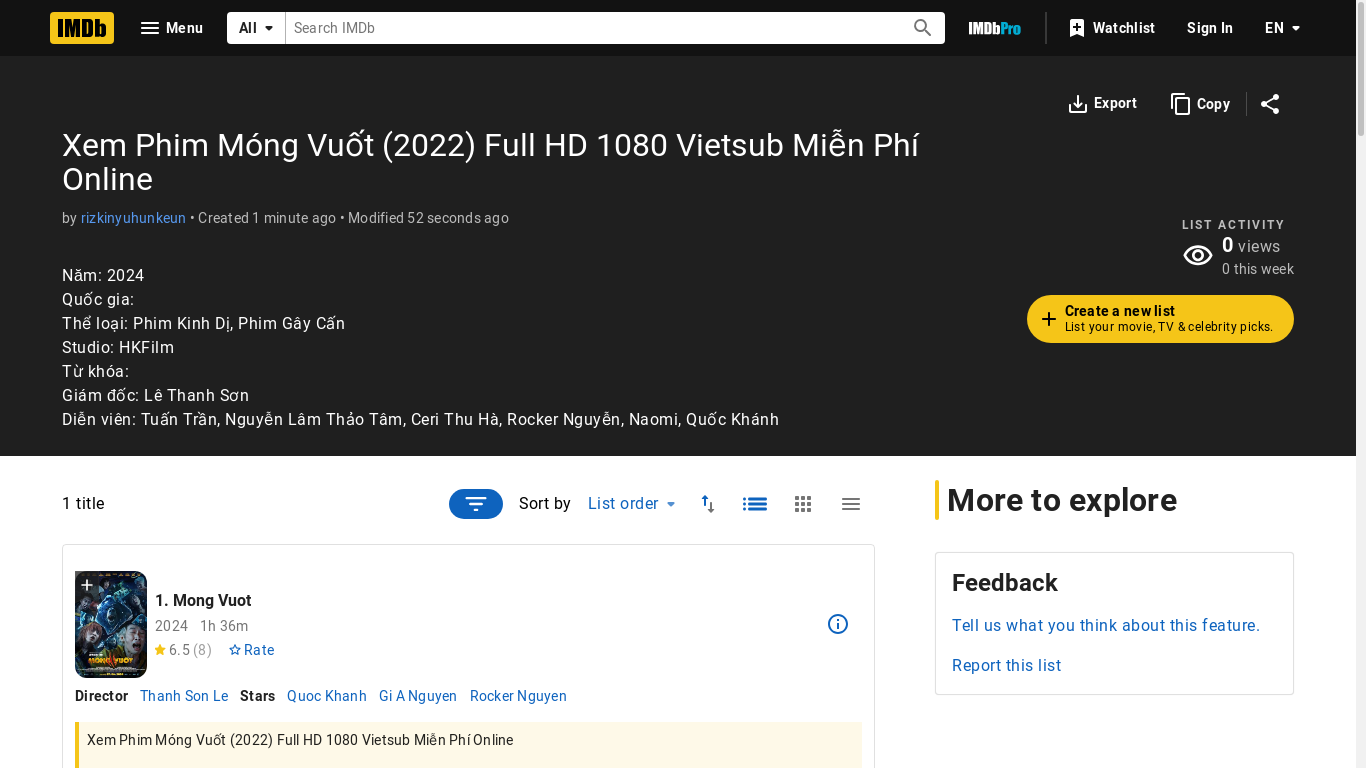This screenshot has width=1366, height=768.
Task: Open director Thanh Son Le page
Action: (x=184, y=696)
